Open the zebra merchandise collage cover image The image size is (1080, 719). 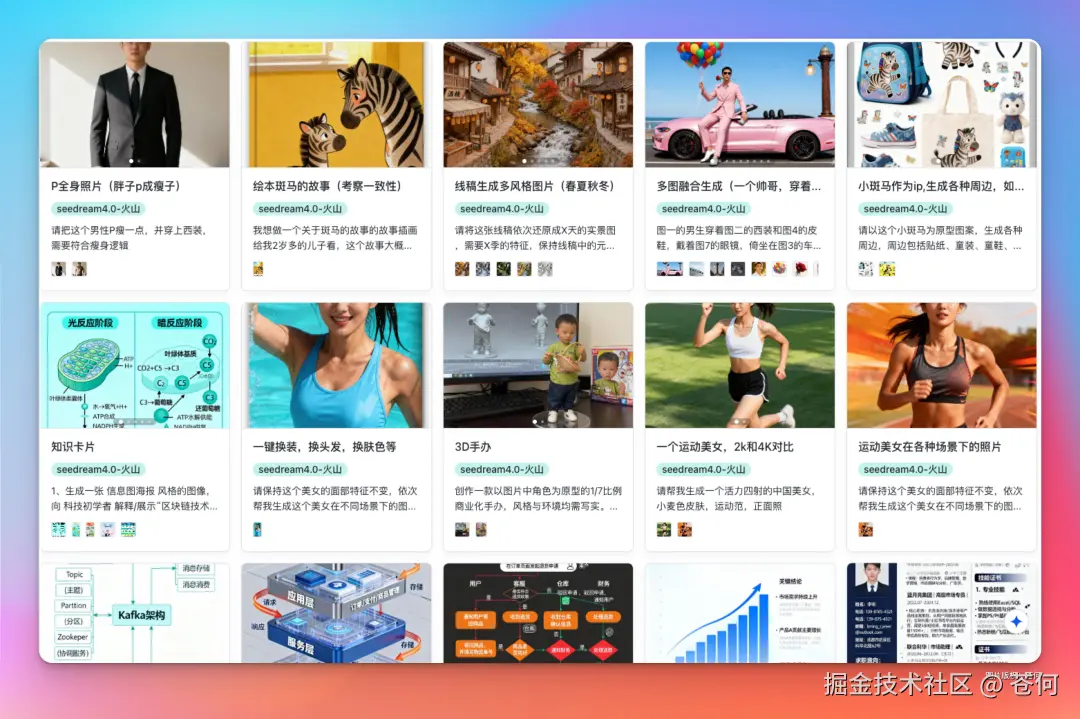point(942,105)
